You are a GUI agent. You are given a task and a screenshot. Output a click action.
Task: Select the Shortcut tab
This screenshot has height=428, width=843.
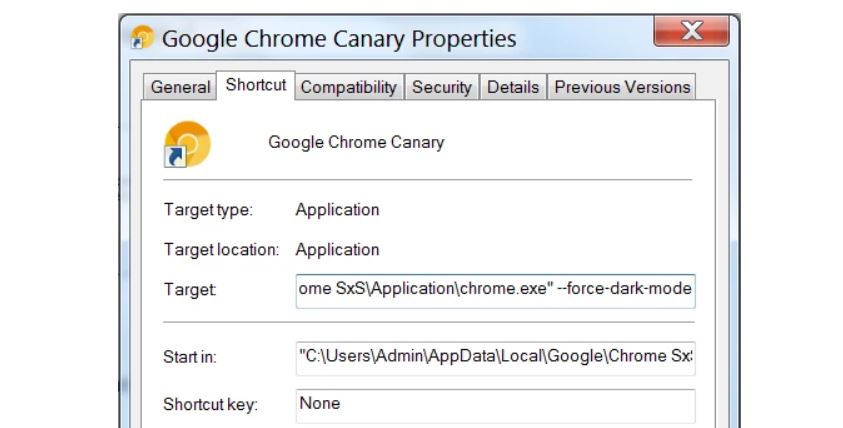pyautogui.click(x=256, y=86)
